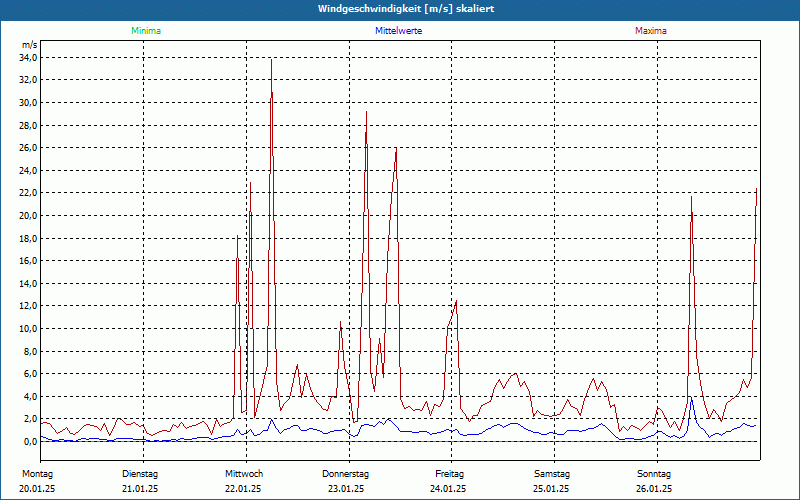Click the 4,0 y-axis value
This screenshot has width=800, height=500.
(30, 396)
